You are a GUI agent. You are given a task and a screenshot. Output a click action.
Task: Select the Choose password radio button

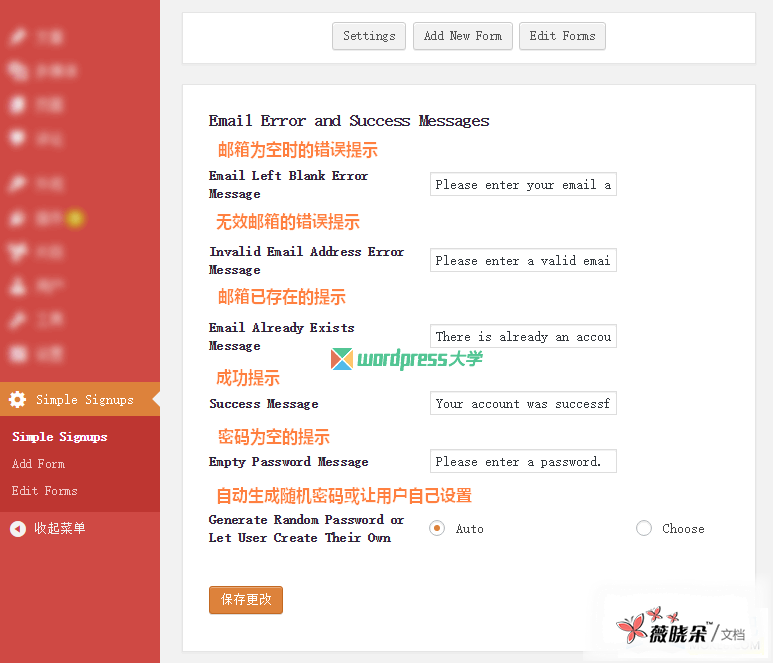pyautogui.click(x=644, y=528)
